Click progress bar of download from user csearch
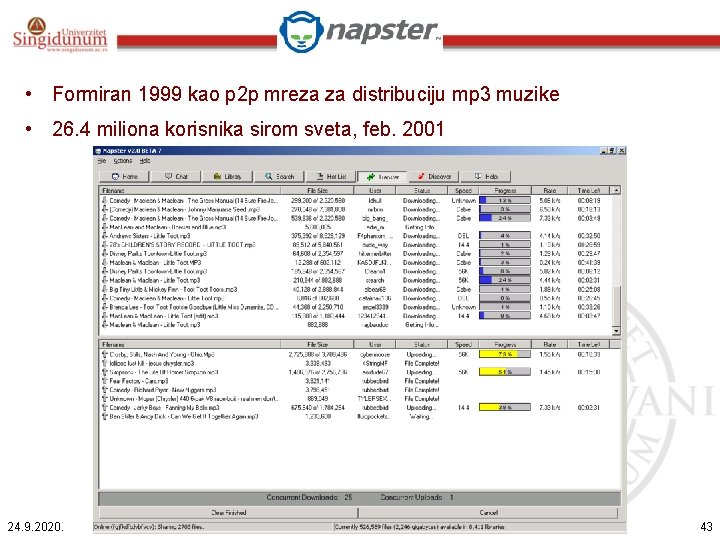The height and width of the screenshot is (540, 720). tap(505, 280)
